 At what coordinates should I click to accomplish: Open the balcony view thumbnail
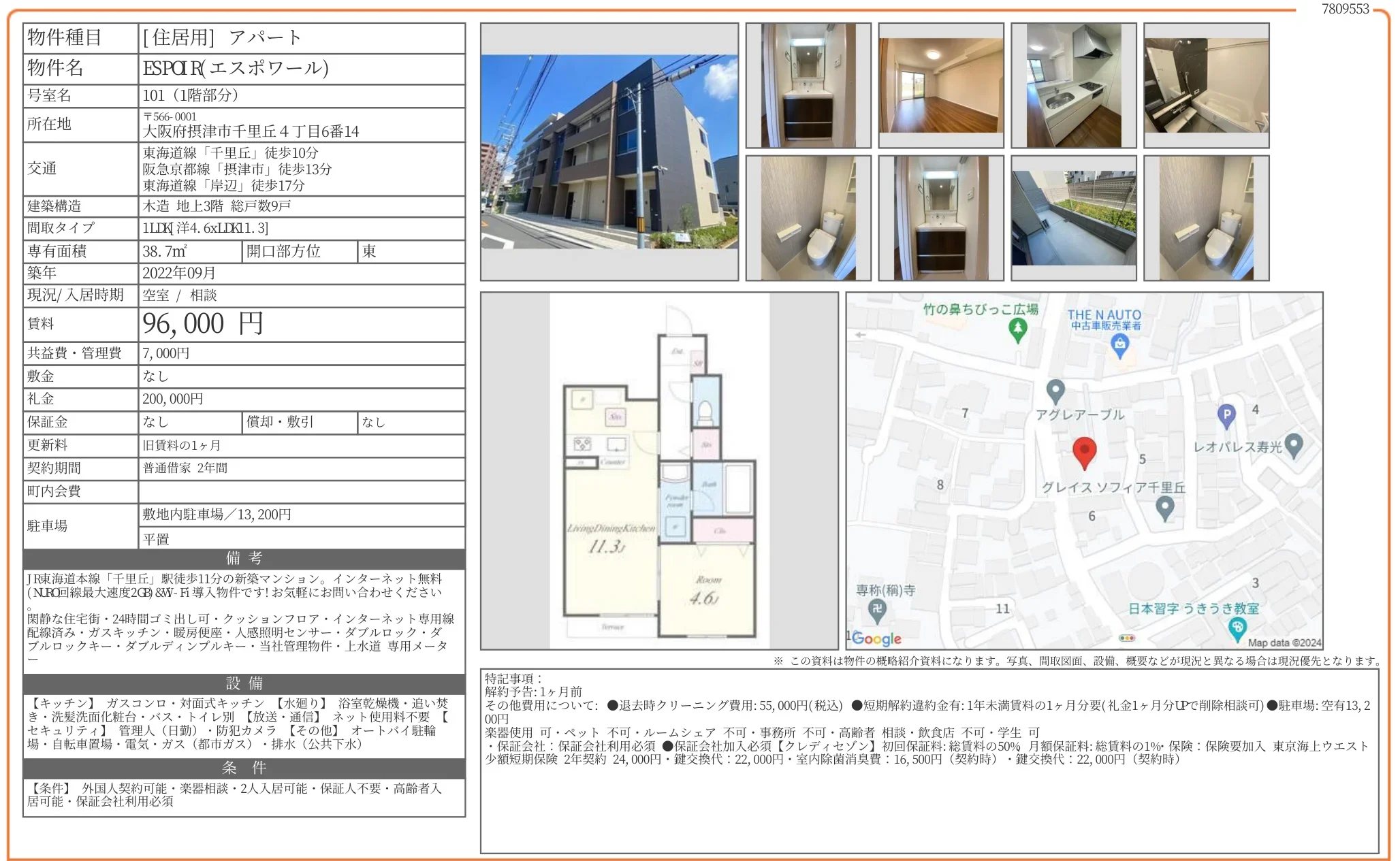[x=1073, y=218]
